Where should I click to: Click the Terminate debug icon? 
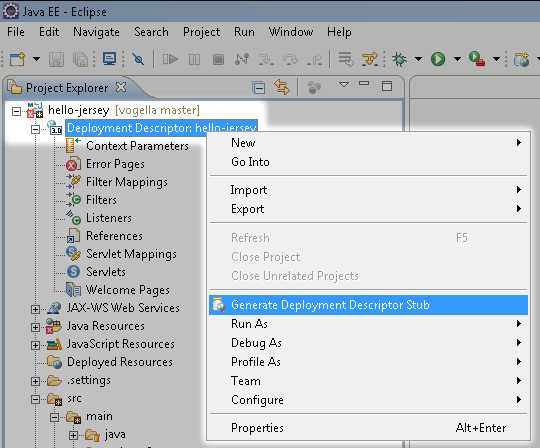coord(218,60)
